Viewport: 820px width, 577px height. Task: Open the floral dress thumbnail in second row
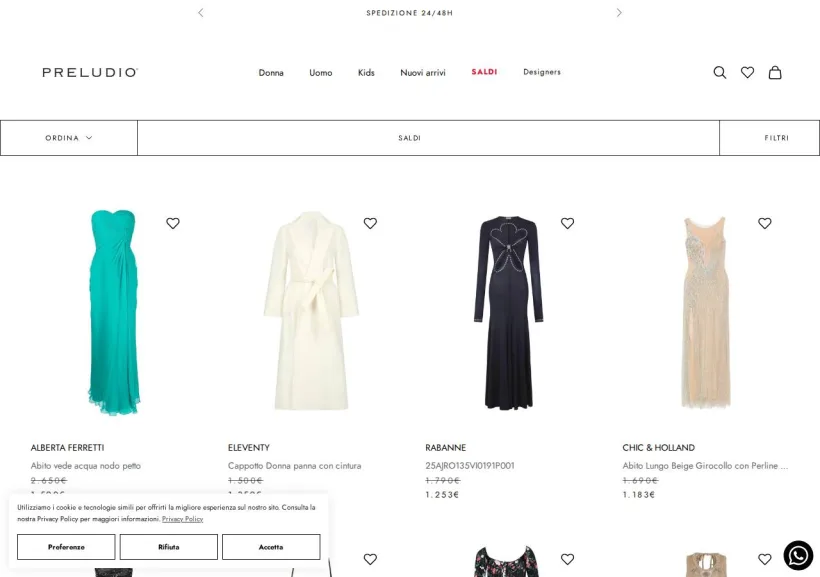coord(506,562)
